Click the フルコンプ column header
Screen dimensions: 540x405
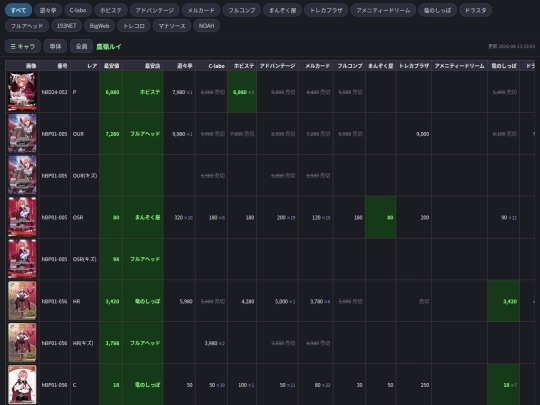coord(349,65)
